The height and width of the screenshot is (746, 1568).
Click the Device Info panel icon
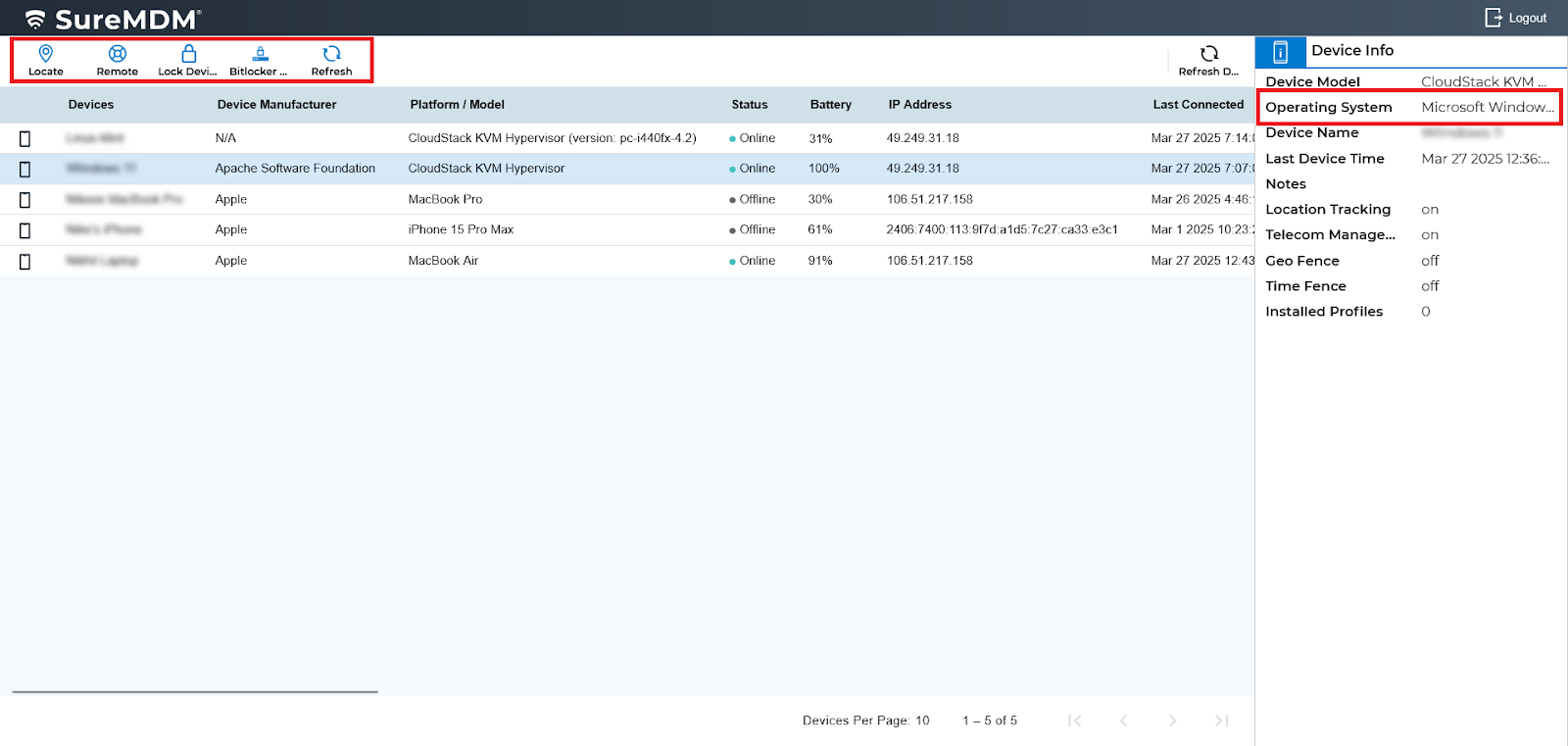point(1280,52)
